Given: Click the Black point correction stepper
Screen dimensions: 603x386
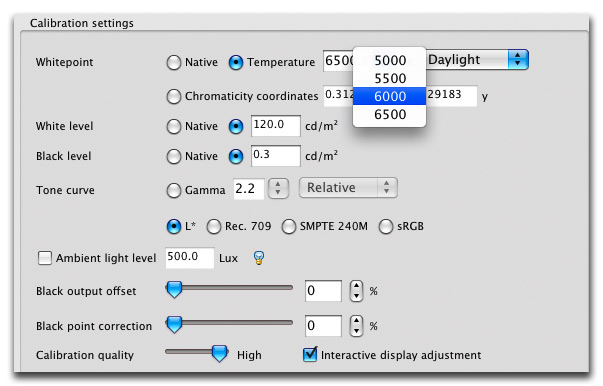Looking at the screenshot, I should 356,326.
